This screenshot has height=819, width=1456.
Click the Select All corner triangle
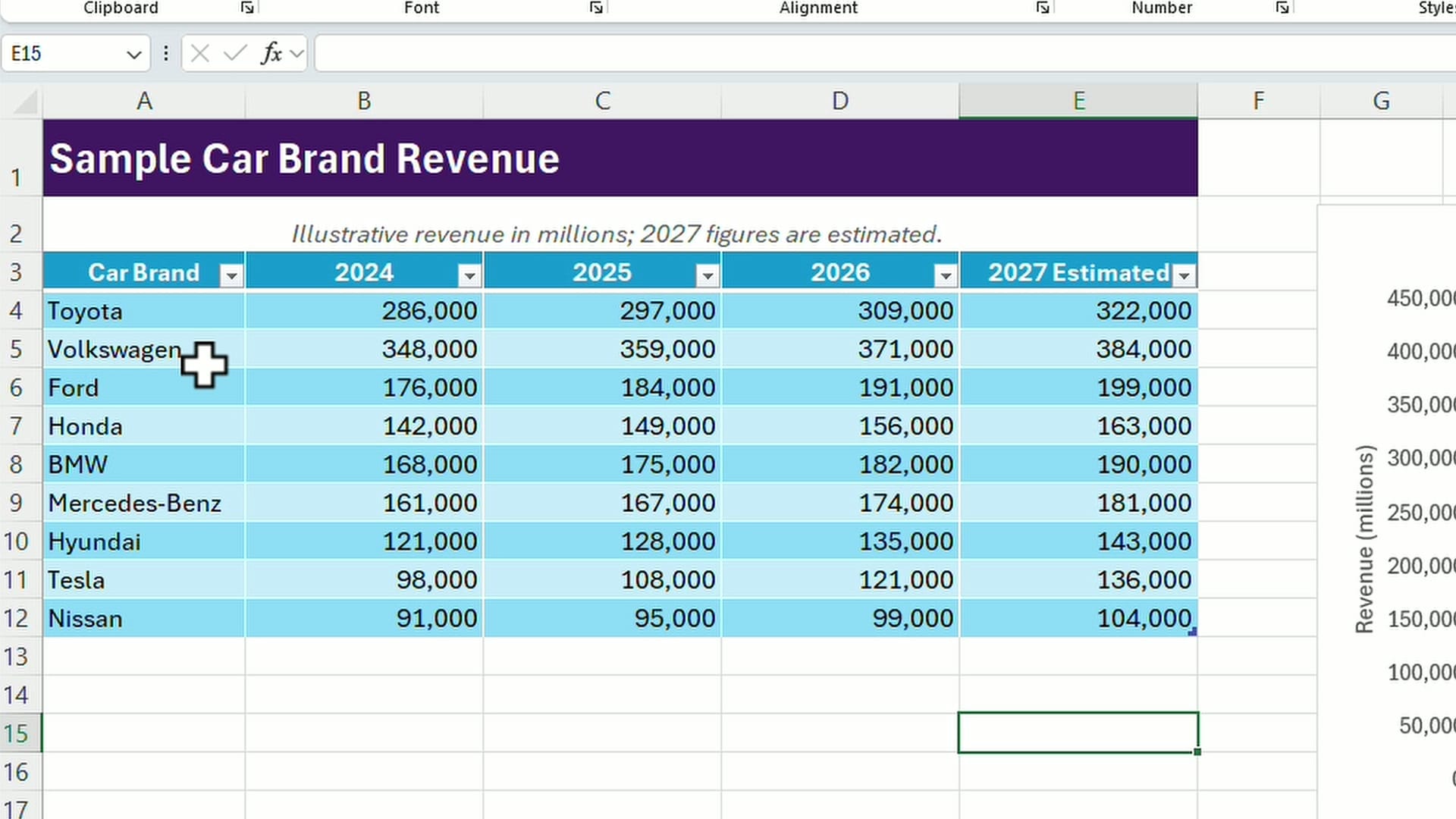pos(26,101)
